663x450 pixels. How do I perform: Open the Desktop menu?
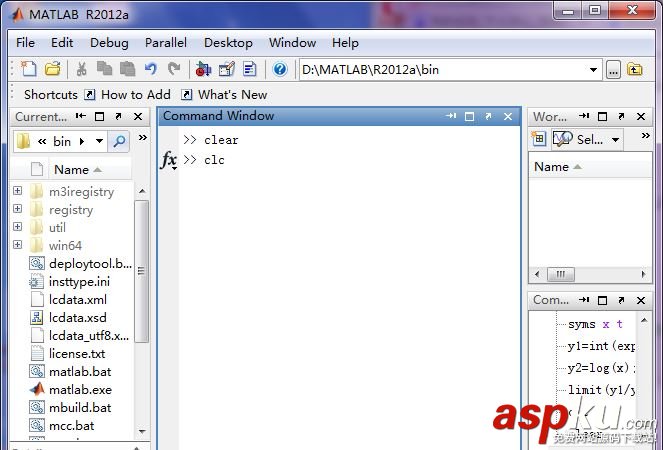coord(228,43)
